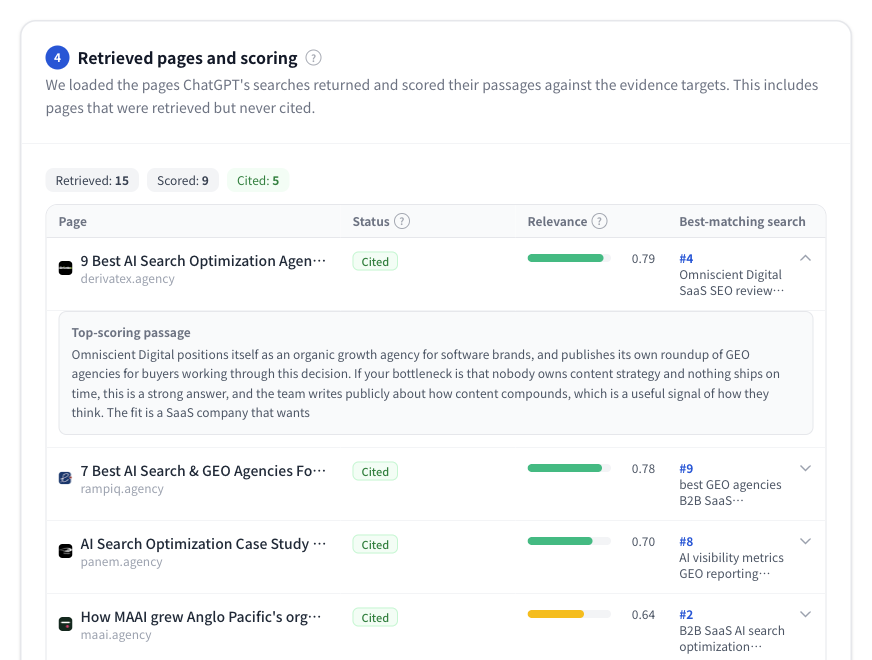
Task: Select the Retrieved: 15 filter chip
Action: [x=92, y=181]
